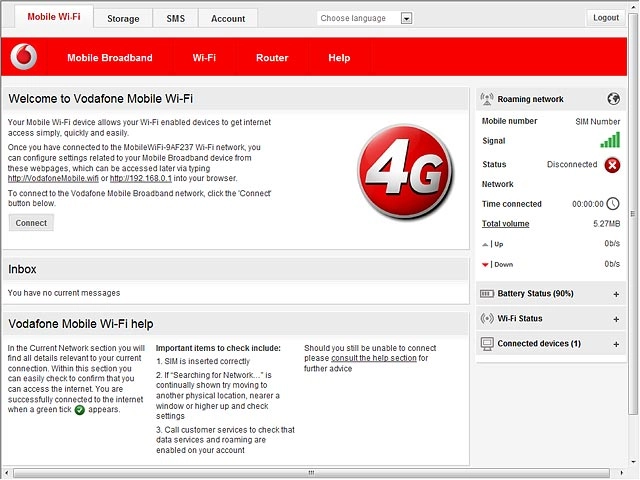
Task: Switch to the SMS tab
Action: pos(176,19)
